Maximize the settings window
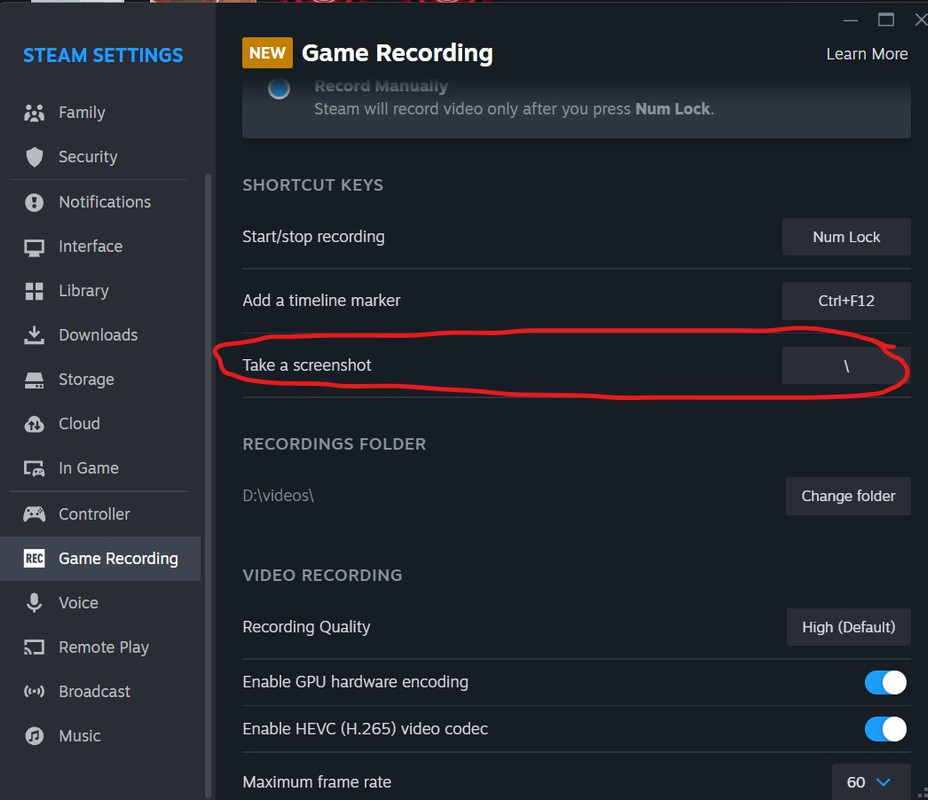This screenshot has width=928, height=800. (885, 20)
